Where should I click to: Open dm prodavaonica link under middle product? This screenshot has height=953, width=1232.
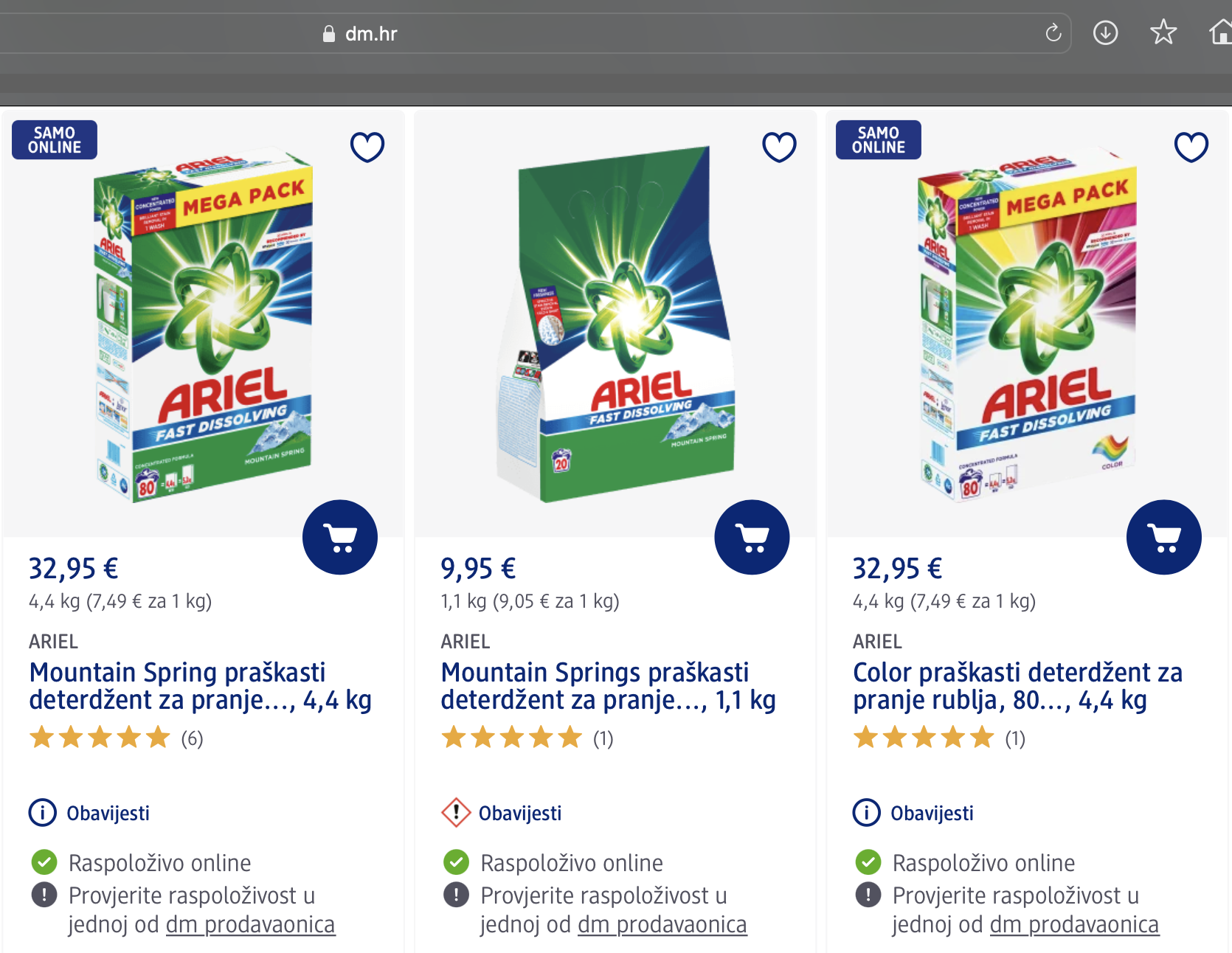tap(662, 924)
